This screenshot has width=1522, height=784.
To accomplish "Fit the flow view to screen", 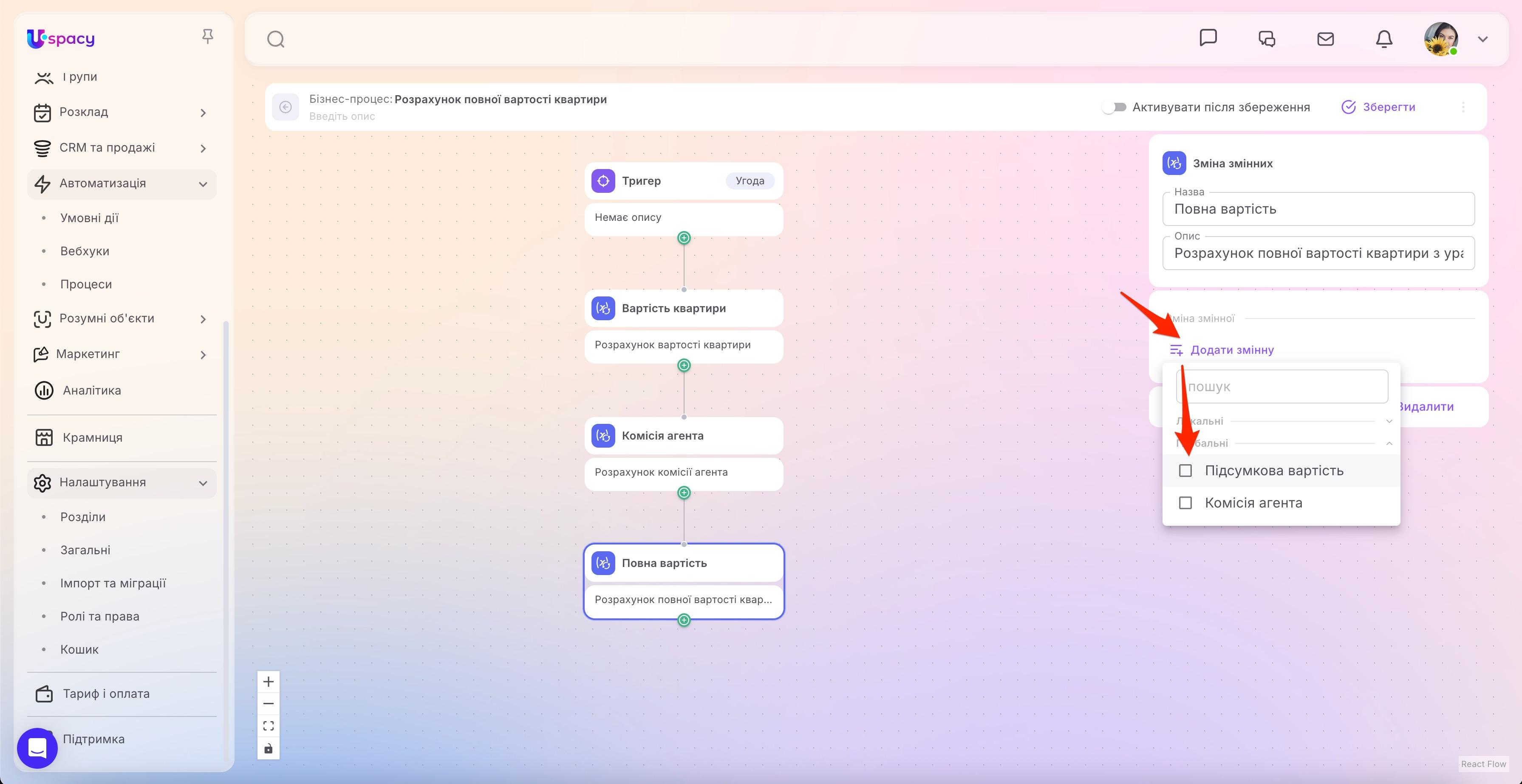I will (268, 726).
